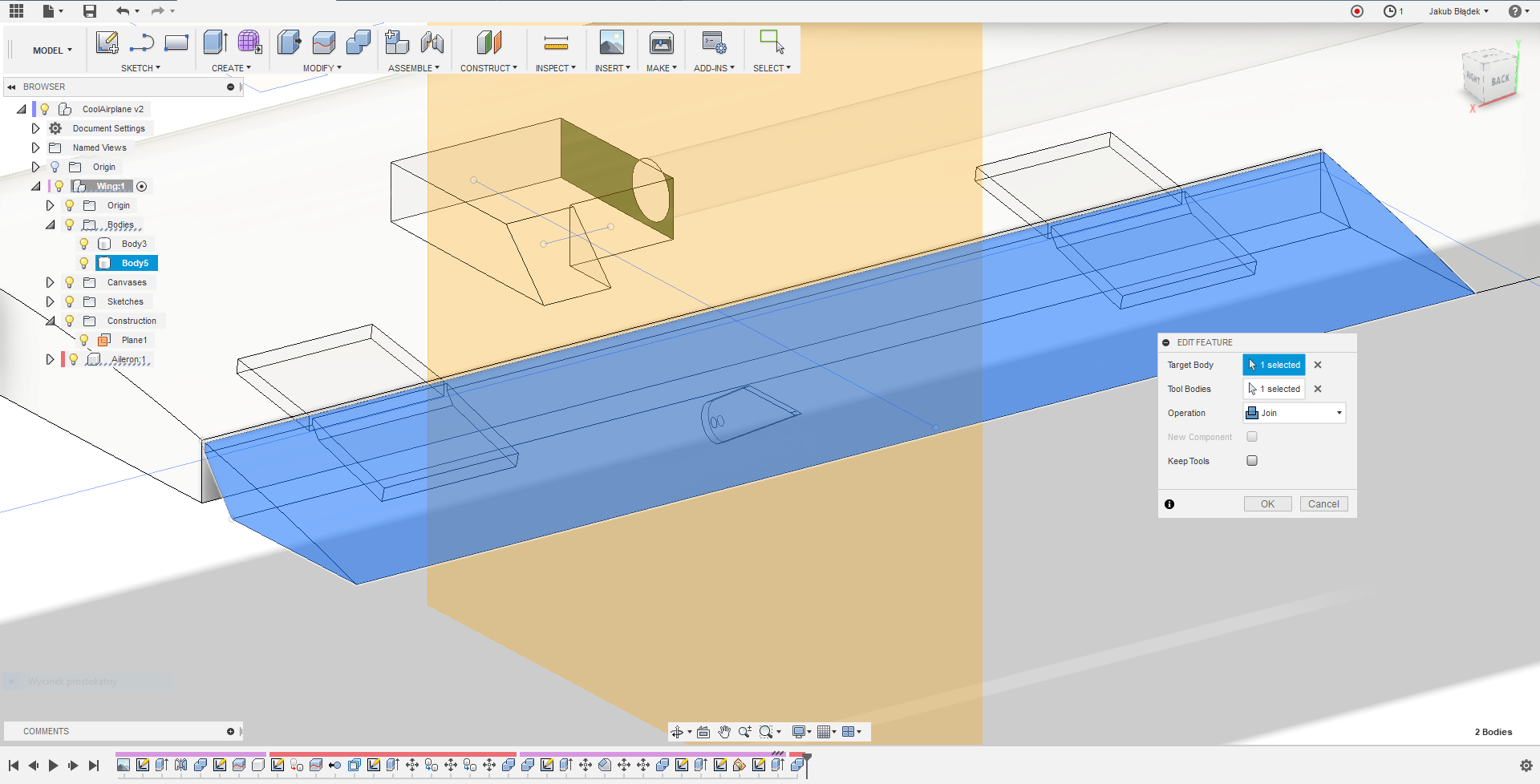Toggle visibility bulb of Sketches folder
The height and width of the screenshot is (784, 1540).
pos(69,301)
